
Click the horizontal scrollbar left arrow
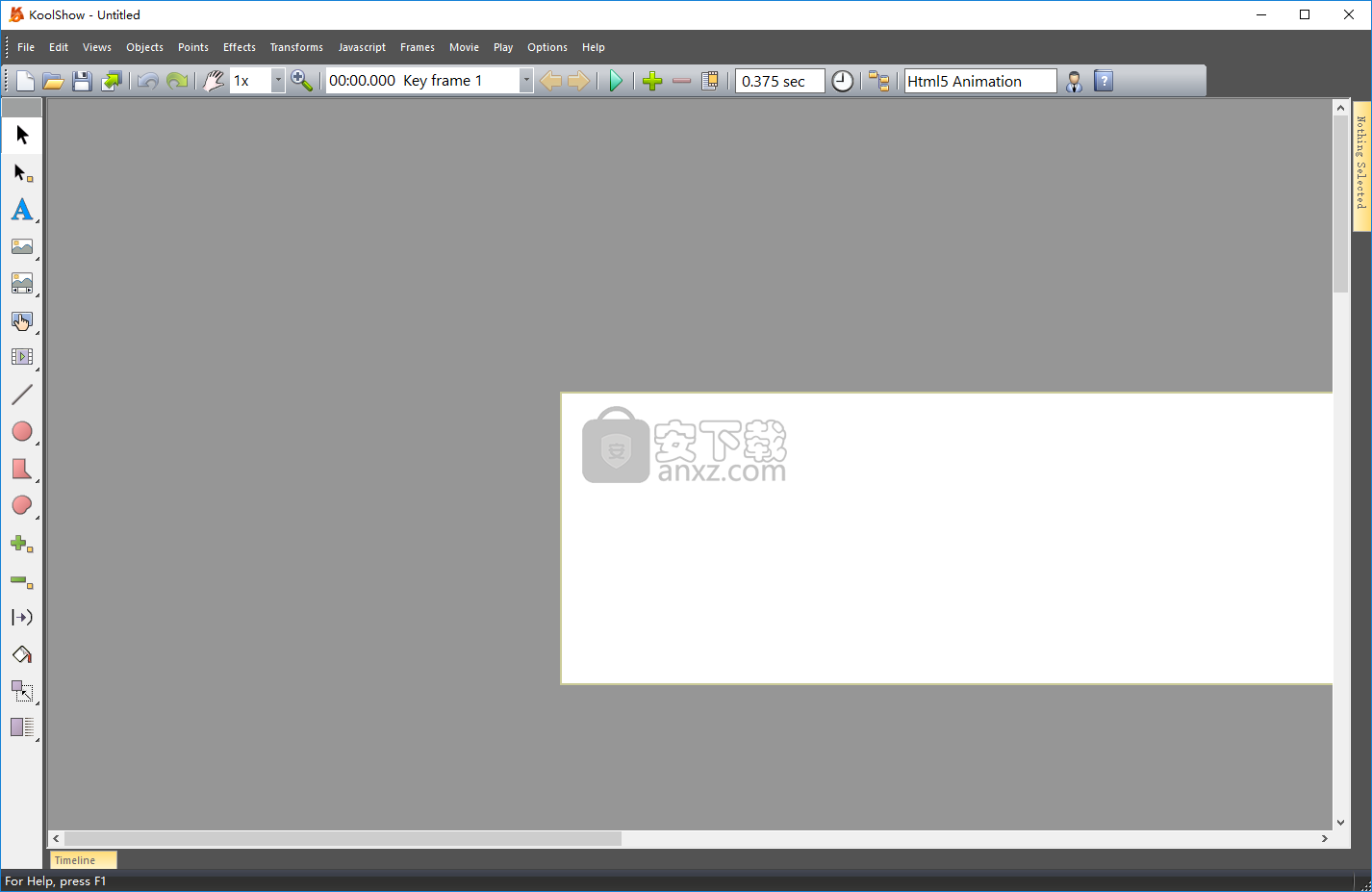56,839
